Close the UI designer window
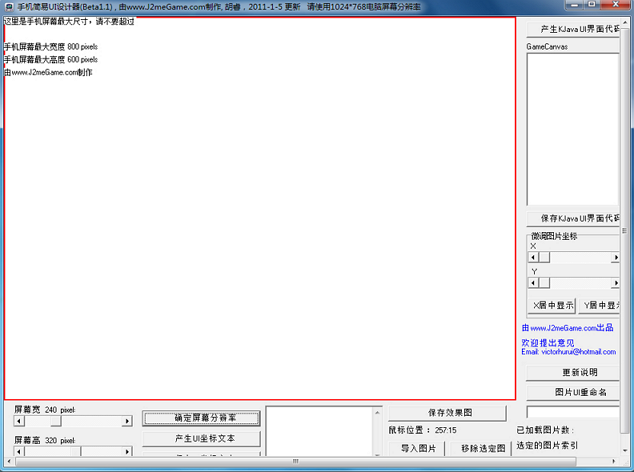The width and height of the screenshot is (634, 472). pyautogui.click(x=615, y=5)
